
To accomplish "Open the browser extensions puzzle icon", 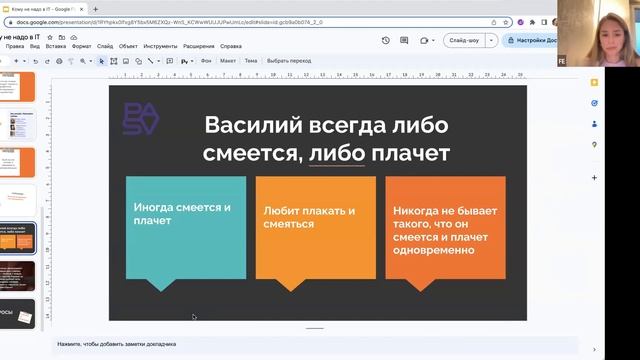I will click(532, 22).
